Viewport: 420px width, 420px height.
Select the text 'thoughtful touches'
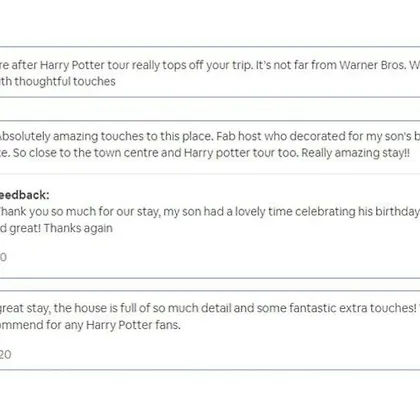coord(65,81)
